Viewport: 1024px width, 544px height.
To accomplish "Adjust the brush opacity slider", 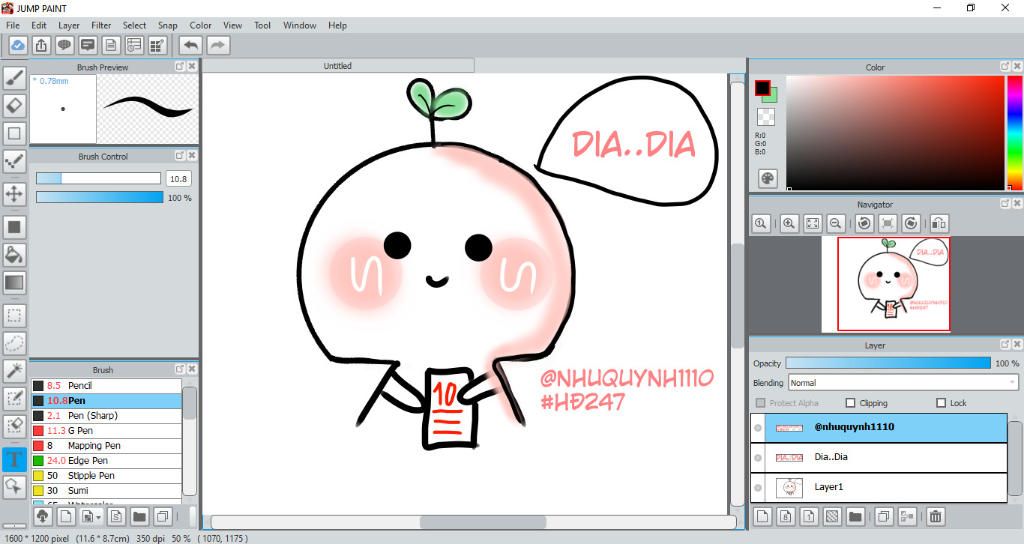I will pos(99,197).
